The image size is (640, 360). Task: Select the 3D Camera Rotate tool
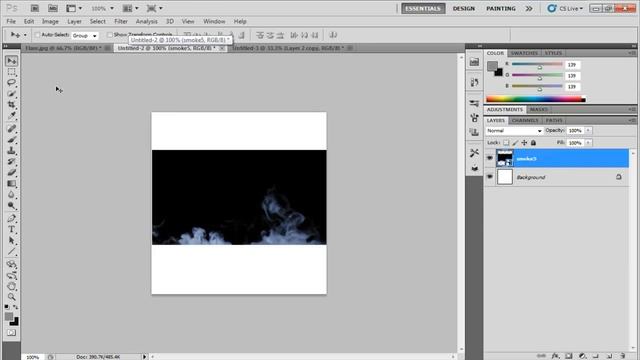pyautogui.click(x=11, y=275)
